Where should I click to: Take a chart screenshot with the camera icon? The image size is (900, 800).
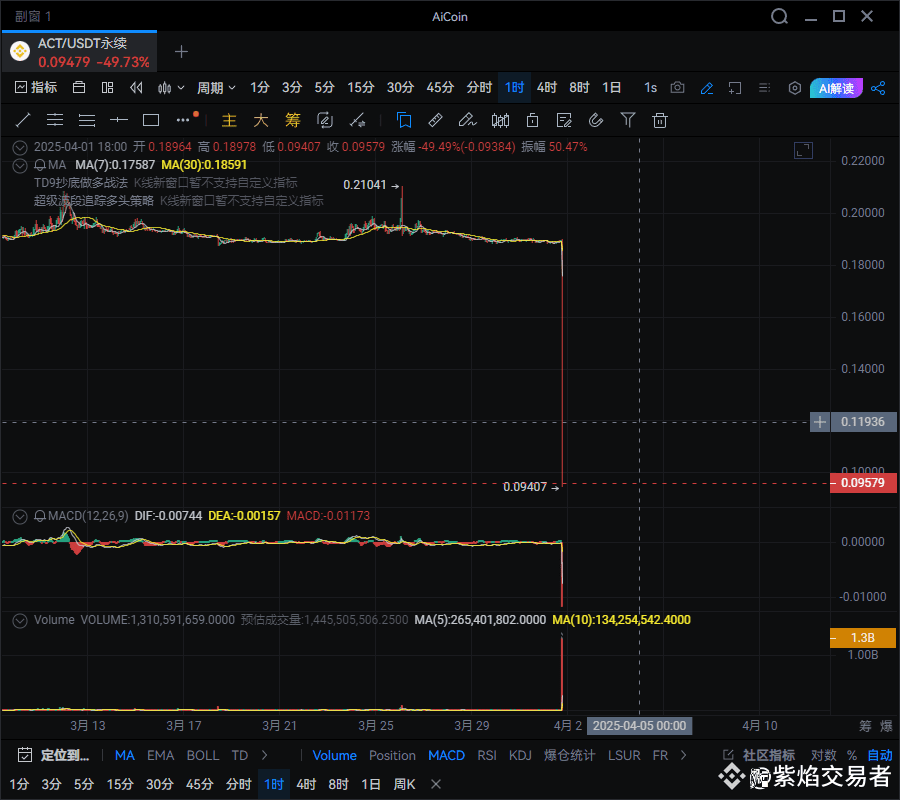click(x=677, y=88)
